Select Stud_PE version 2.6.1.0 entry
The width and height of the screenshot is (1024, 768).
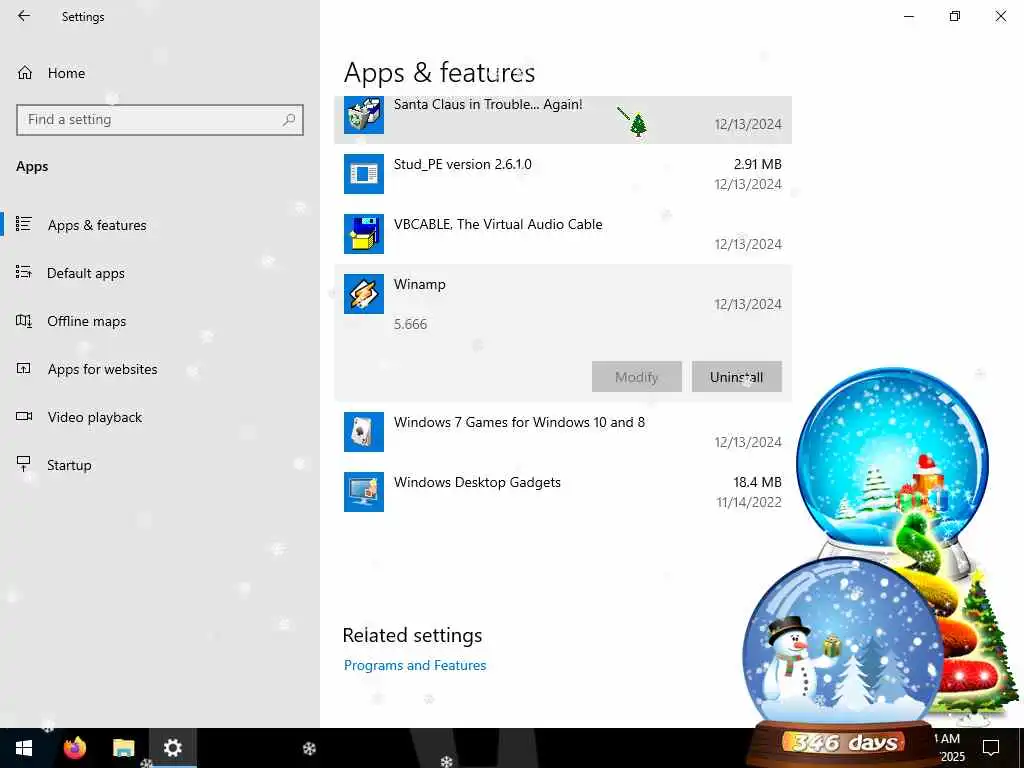[x=563, y=174]
